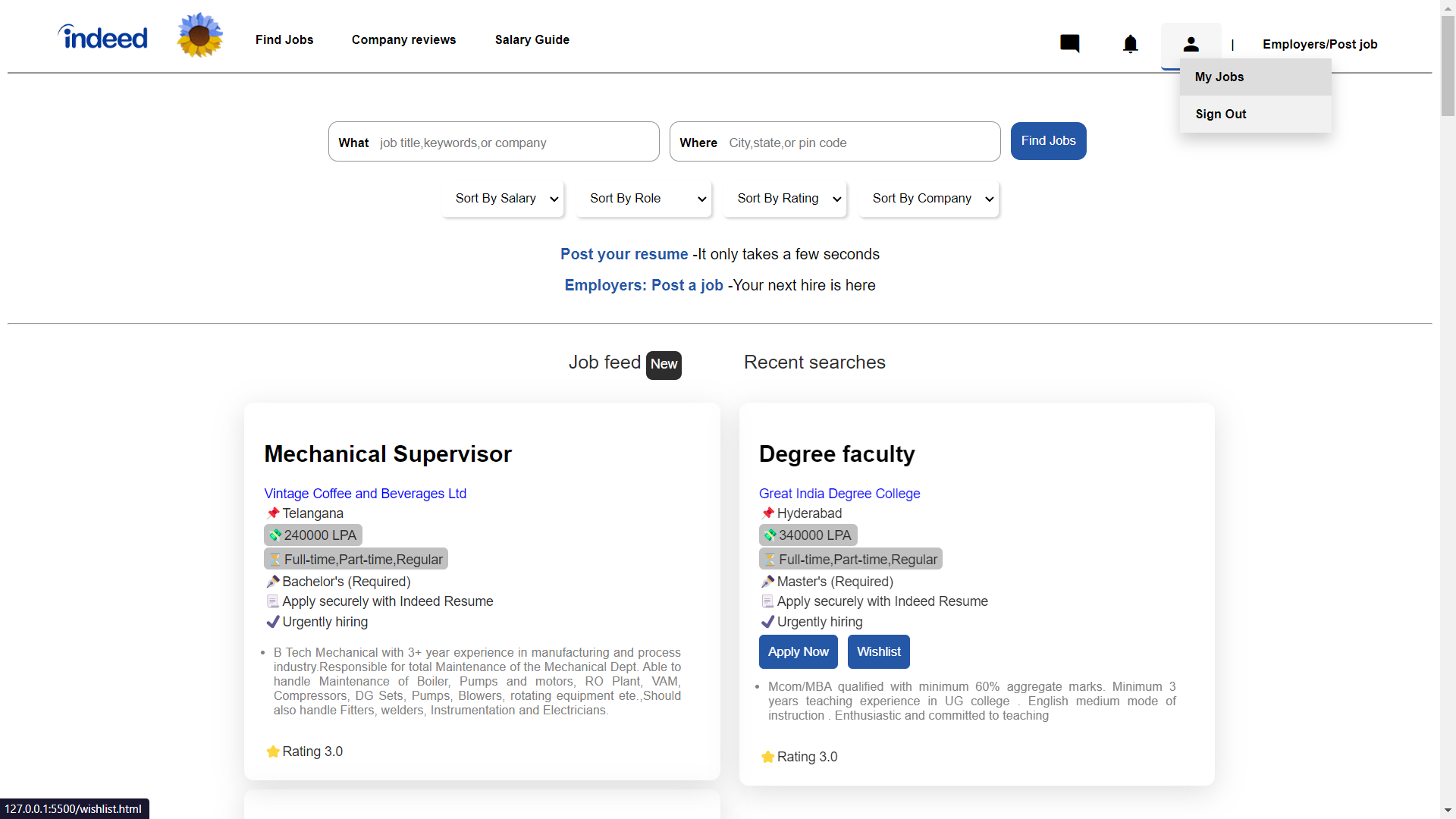Open the Salary Guide page
Screen dimensions: 1456x819
click(x=532, y=39)
